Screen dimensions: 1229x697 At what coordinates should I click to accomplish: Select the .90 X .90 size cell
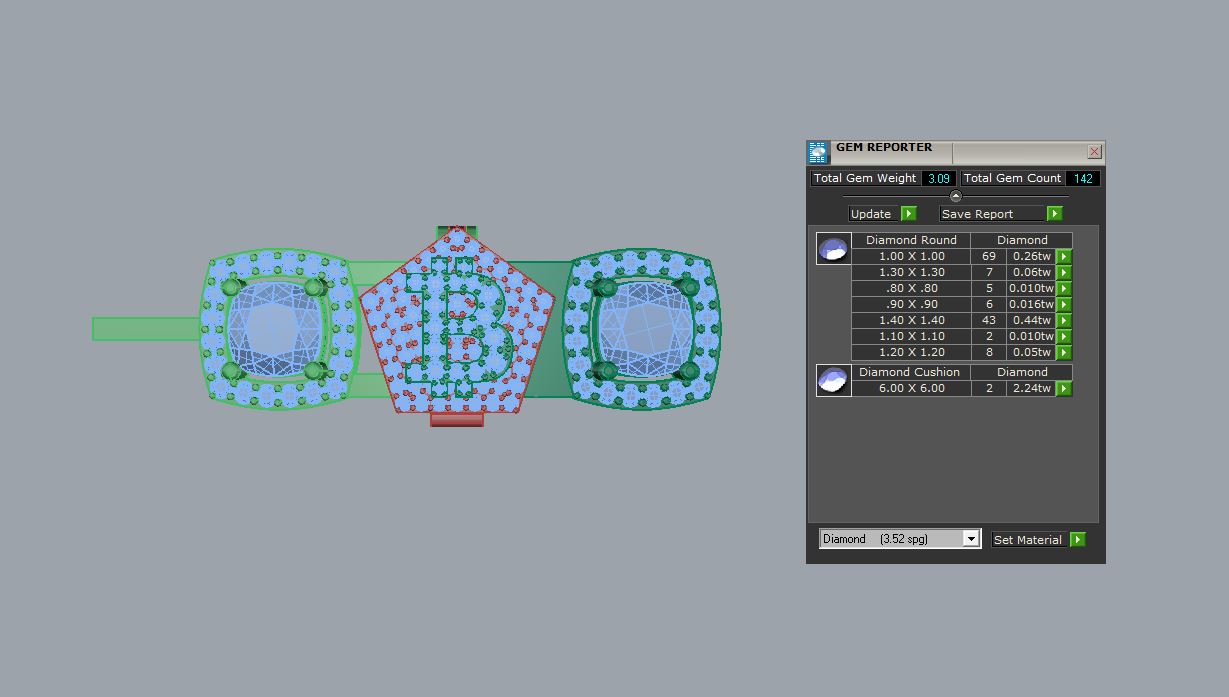point(911,305)
